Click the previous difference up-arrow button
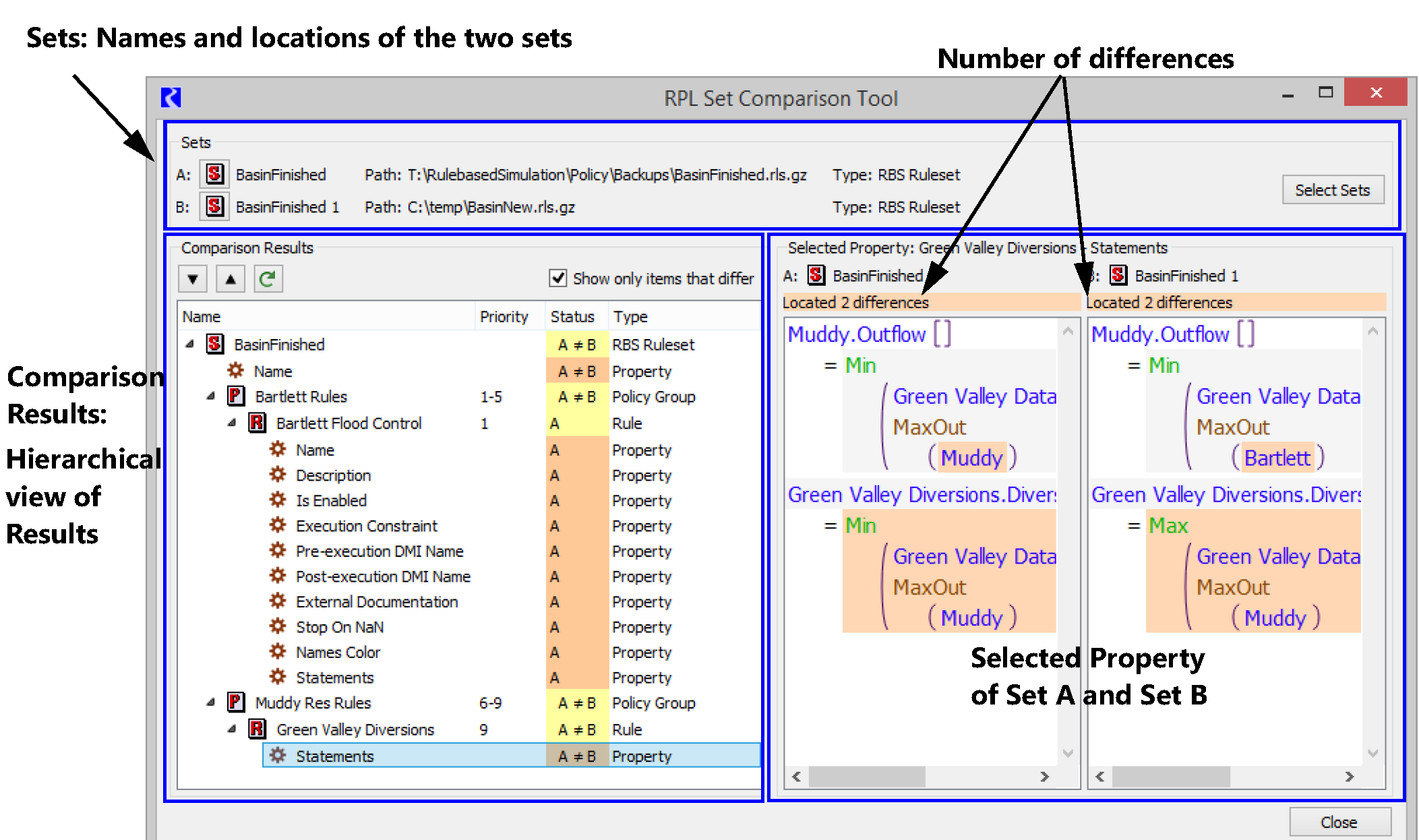Screen dimensions: 1419x840 [231, 278]
